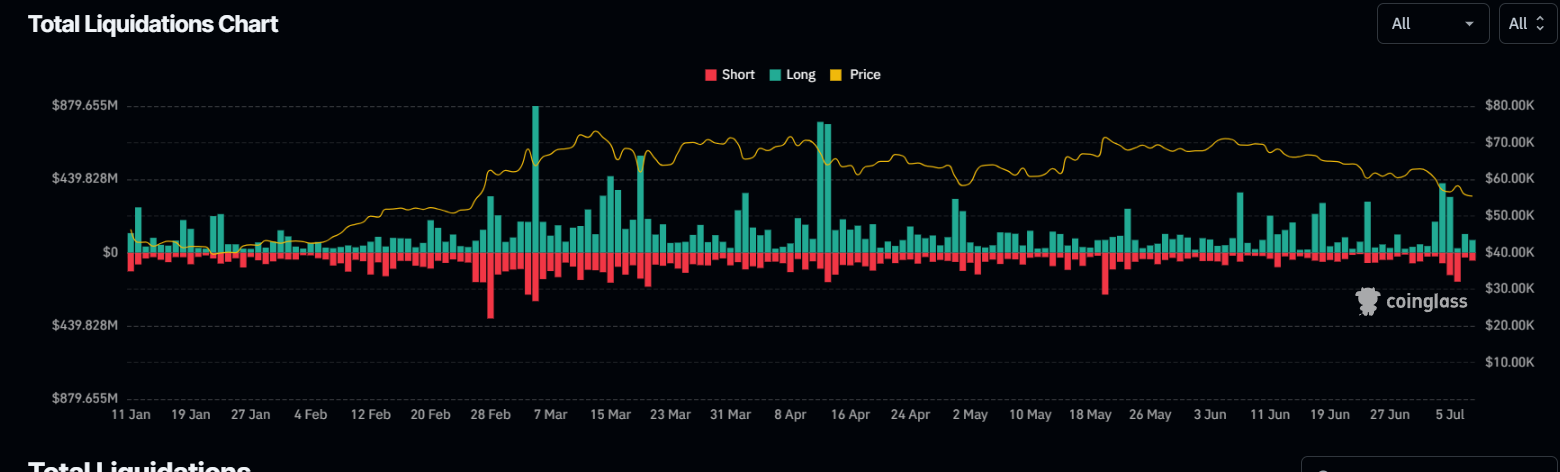Click the red Short legend square
The height and width of the screenshot is (472, 1560).
[x=711, y=75]
